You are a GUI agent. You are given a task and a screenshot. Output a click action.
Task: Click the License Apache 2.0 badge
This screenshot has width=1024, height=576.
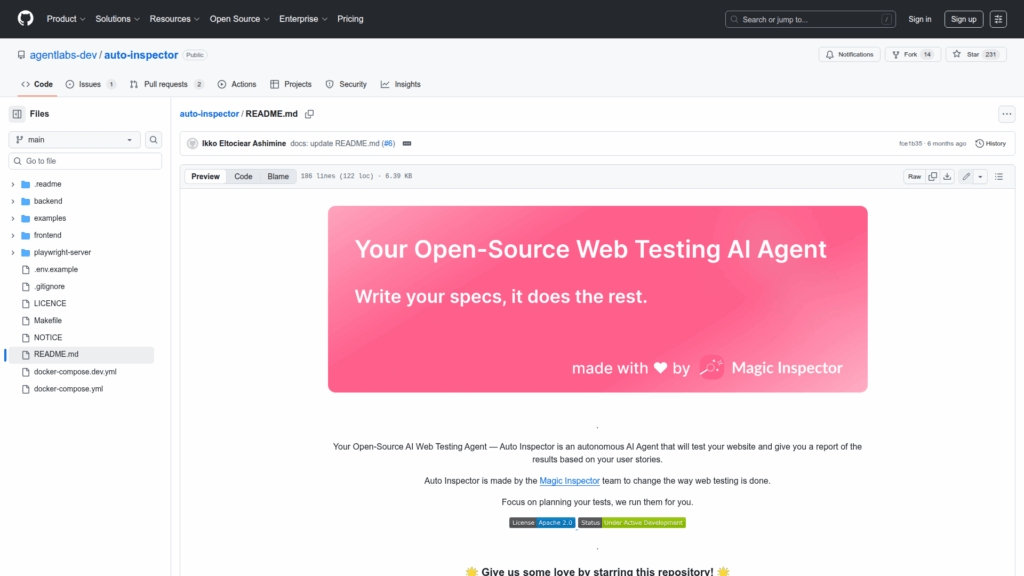(542, 522)
